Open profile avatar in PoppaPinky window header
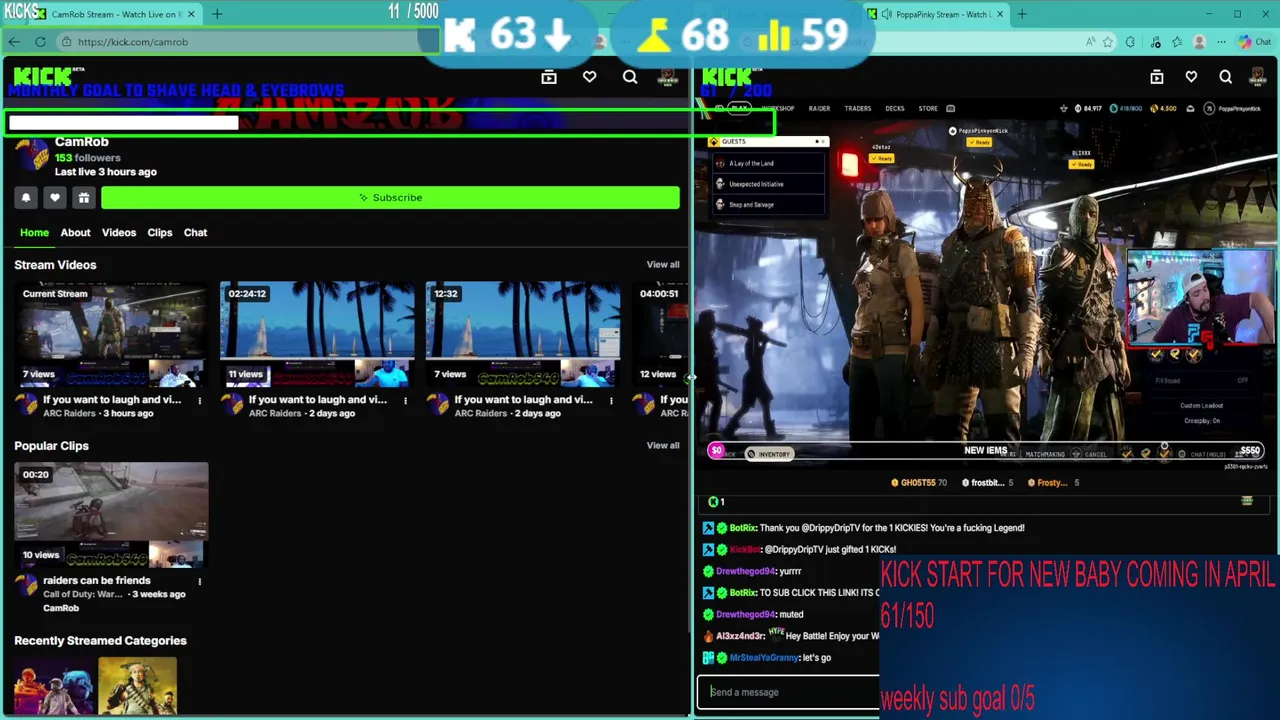1280x720 pixels. click(x=1256, y=77)
